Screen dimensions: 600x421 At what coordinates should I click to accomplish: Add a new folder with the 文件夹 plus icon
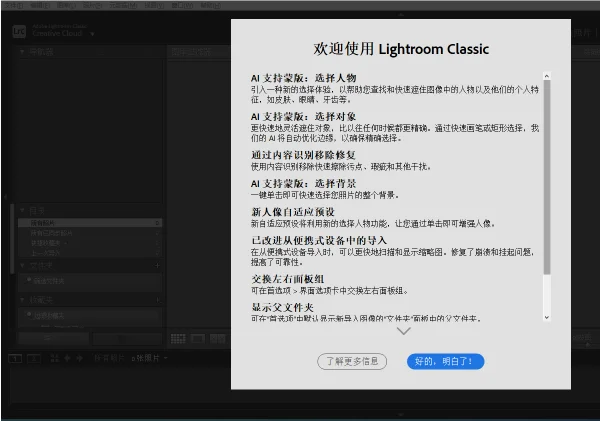point(157,265)
